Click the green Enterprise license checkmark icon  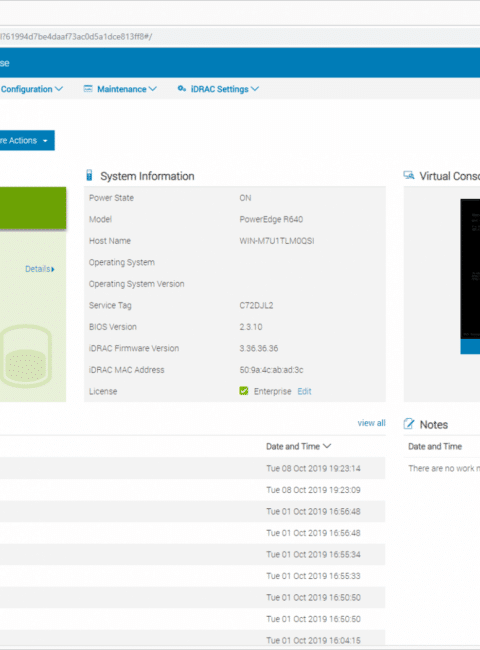[x=244, y=391]
